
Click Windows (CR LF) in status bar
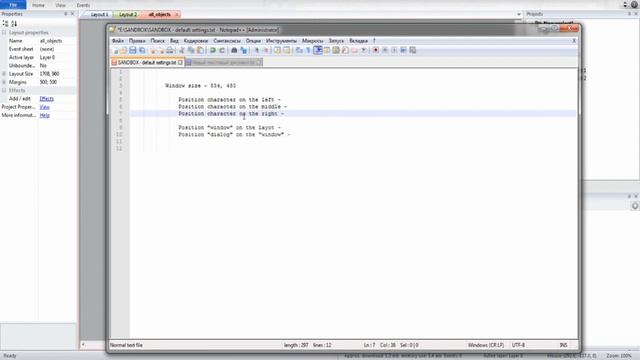(486, 345)
